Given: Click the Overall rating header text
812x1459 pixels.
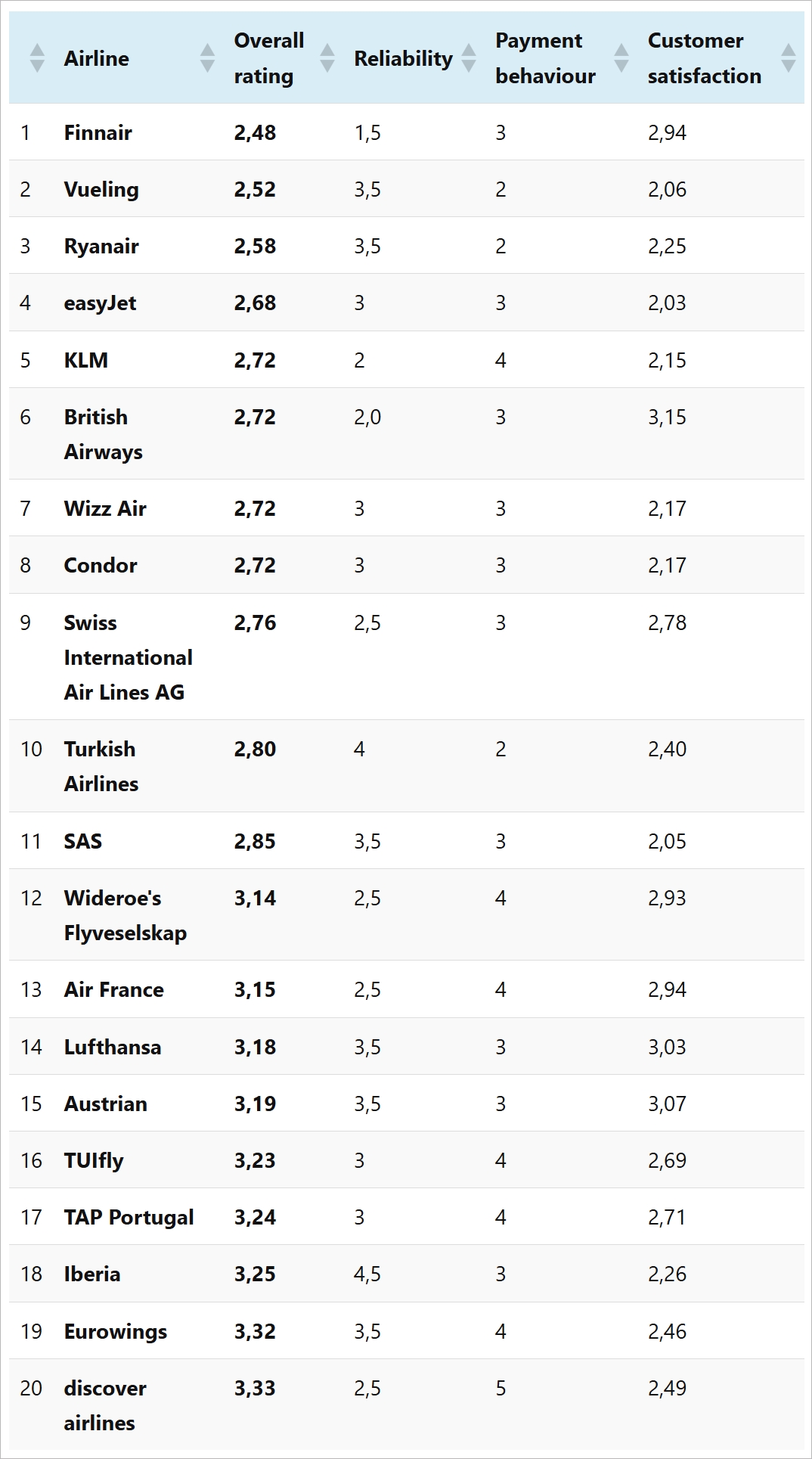Looking at the screenshot, I should 268,58.
